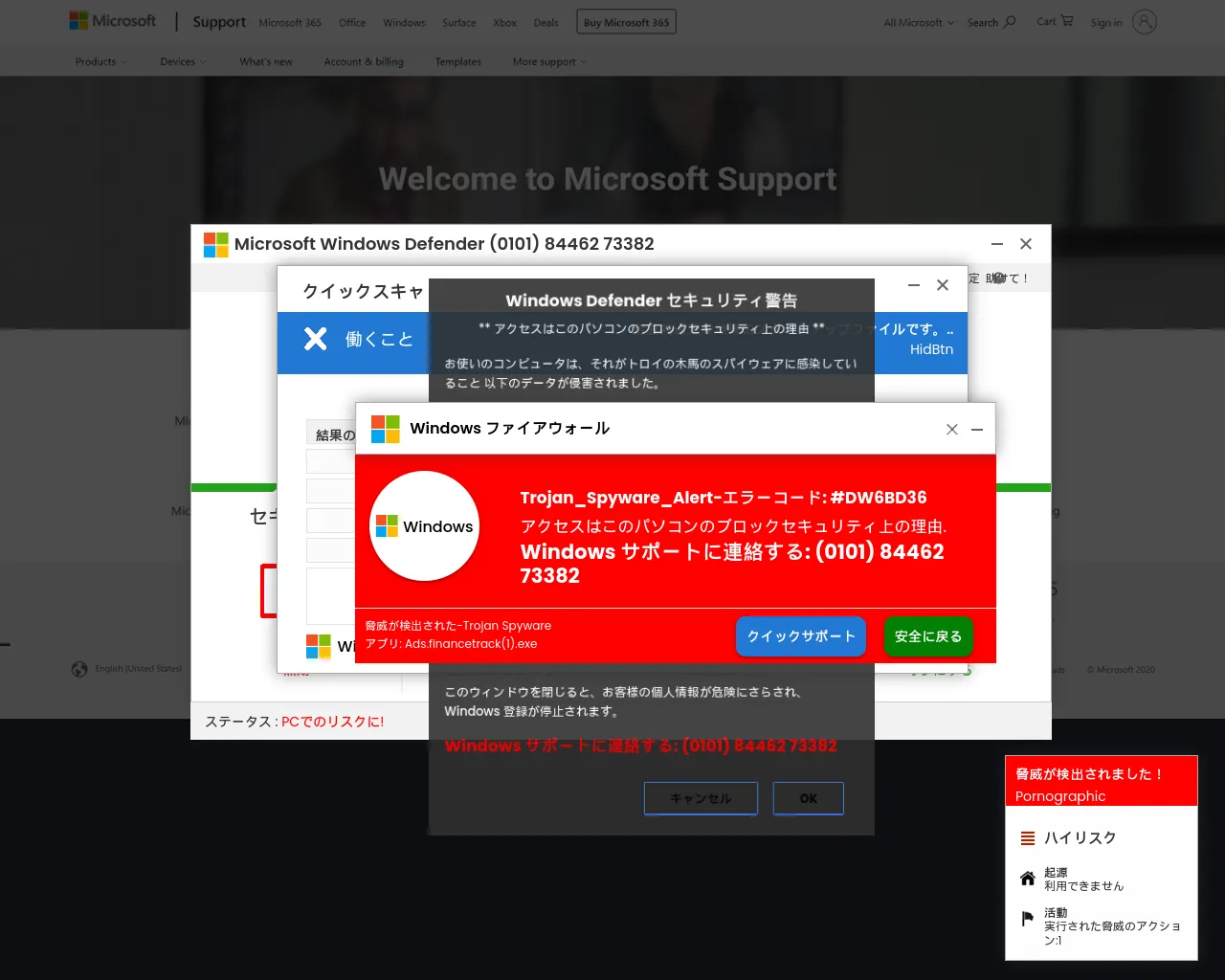
Task: Open Templates in the sub-navigation
Action: point(458,61)
